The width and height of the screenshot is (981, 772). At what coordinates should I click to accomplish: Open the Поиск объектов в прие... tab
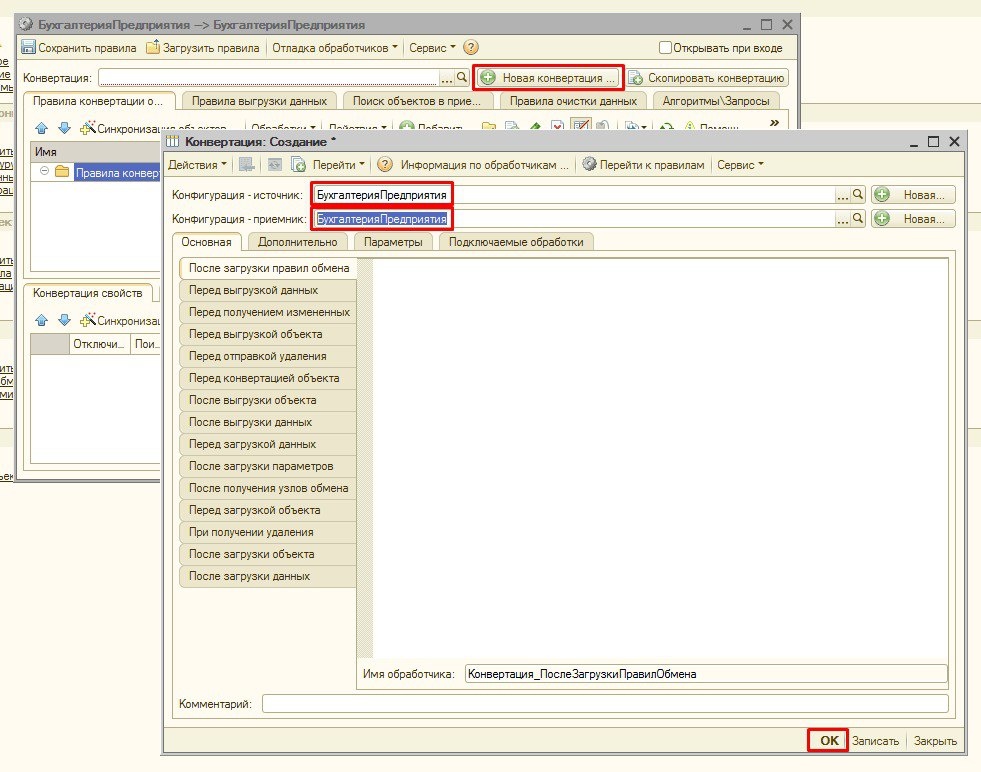(x=417, y=101)
